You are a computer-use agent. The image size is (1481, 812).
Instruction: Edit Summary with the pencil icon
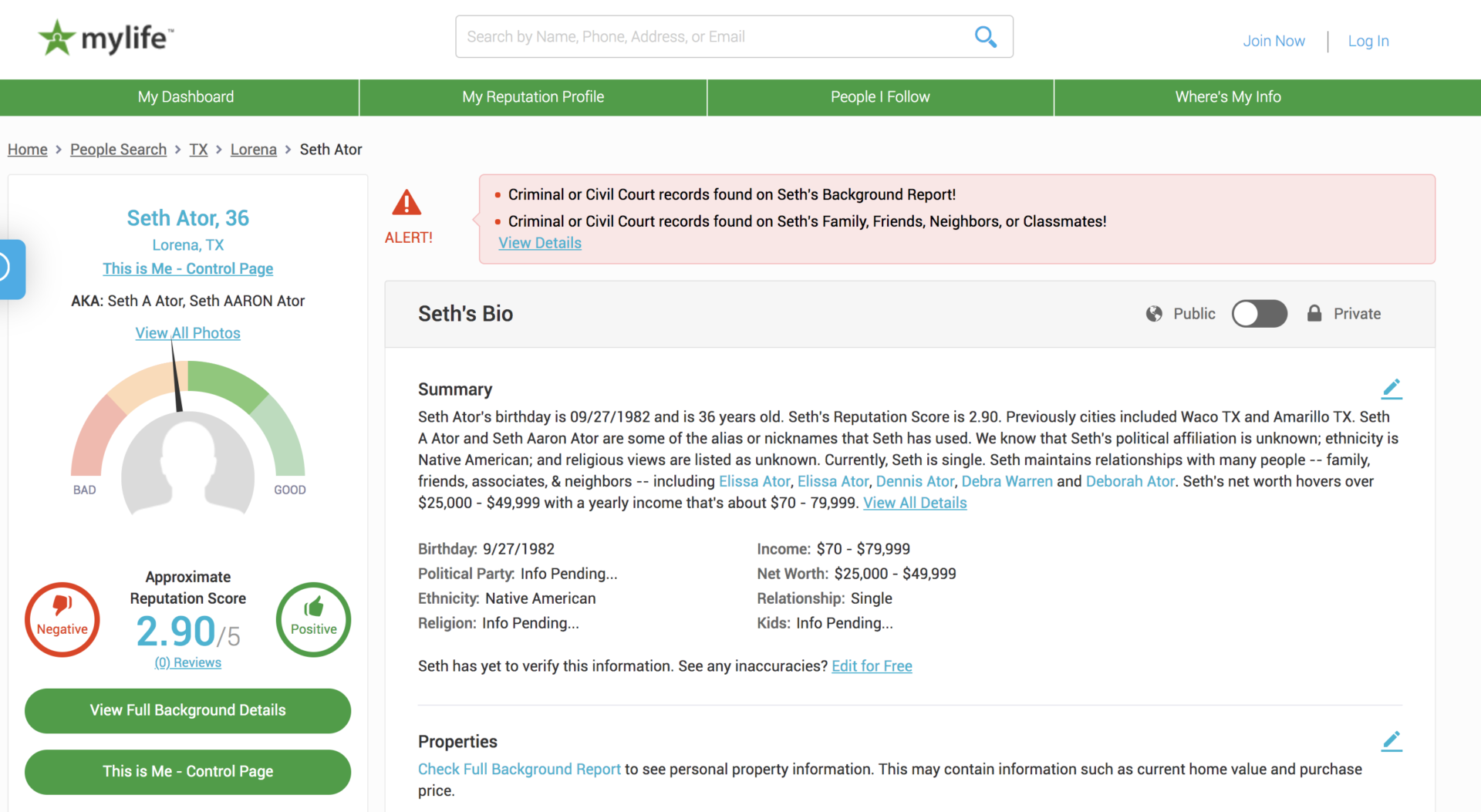[1392, 389]
